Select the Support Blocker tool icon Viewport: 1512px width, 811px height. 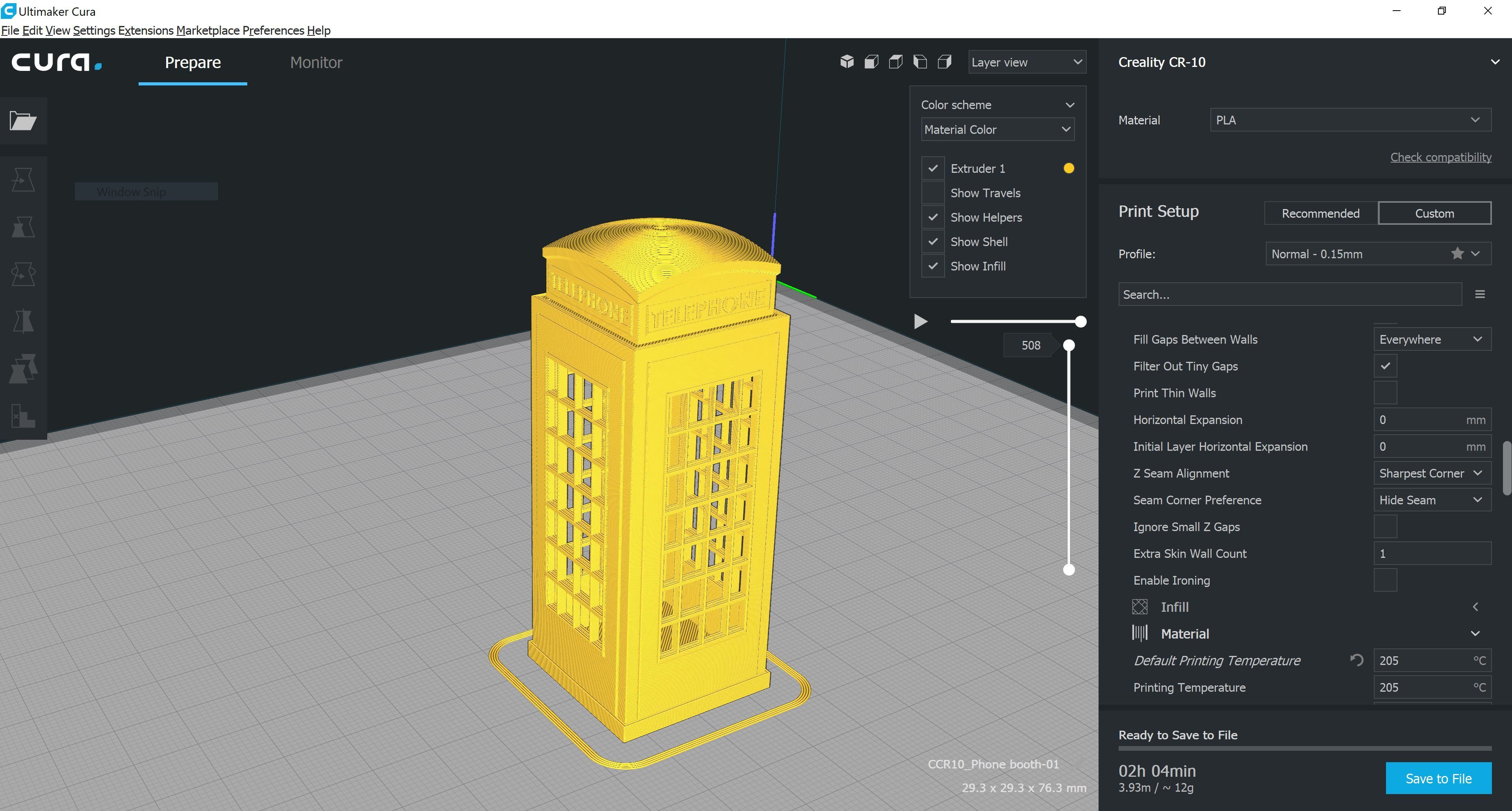[23, 416]
